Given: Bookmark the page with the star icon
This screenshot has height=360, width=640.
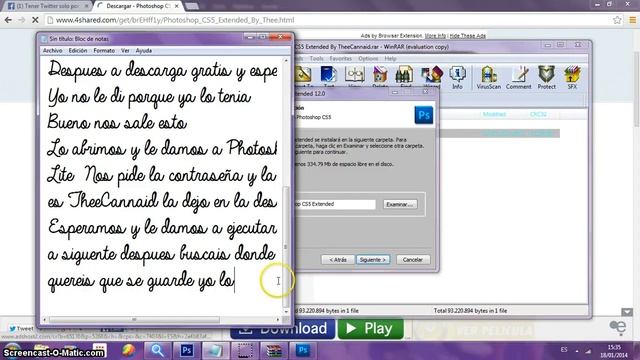Looking at the screenshot, I should (x=617, y=20).
